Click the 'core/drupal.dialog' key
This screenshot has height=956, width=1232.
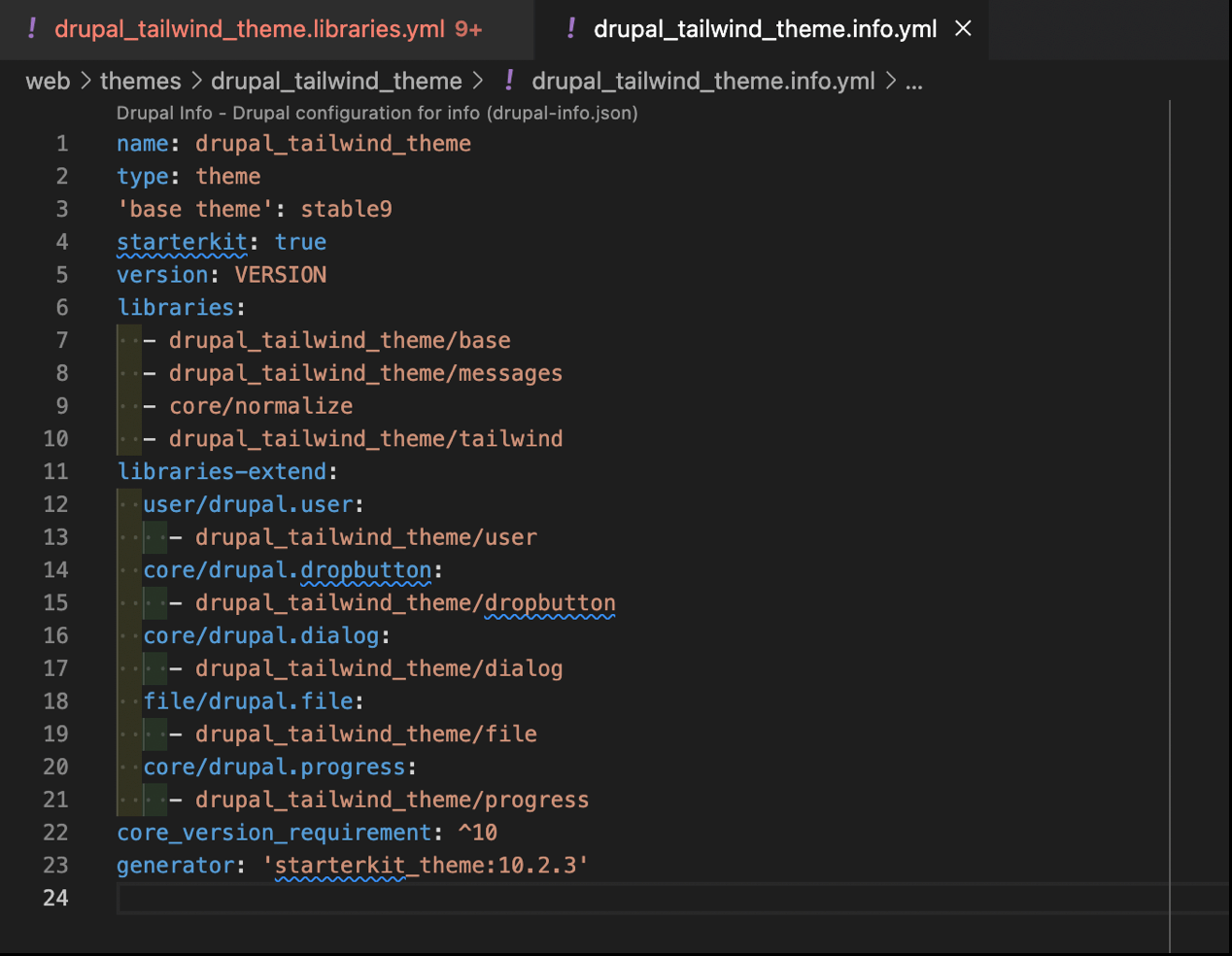pos(261,635)
